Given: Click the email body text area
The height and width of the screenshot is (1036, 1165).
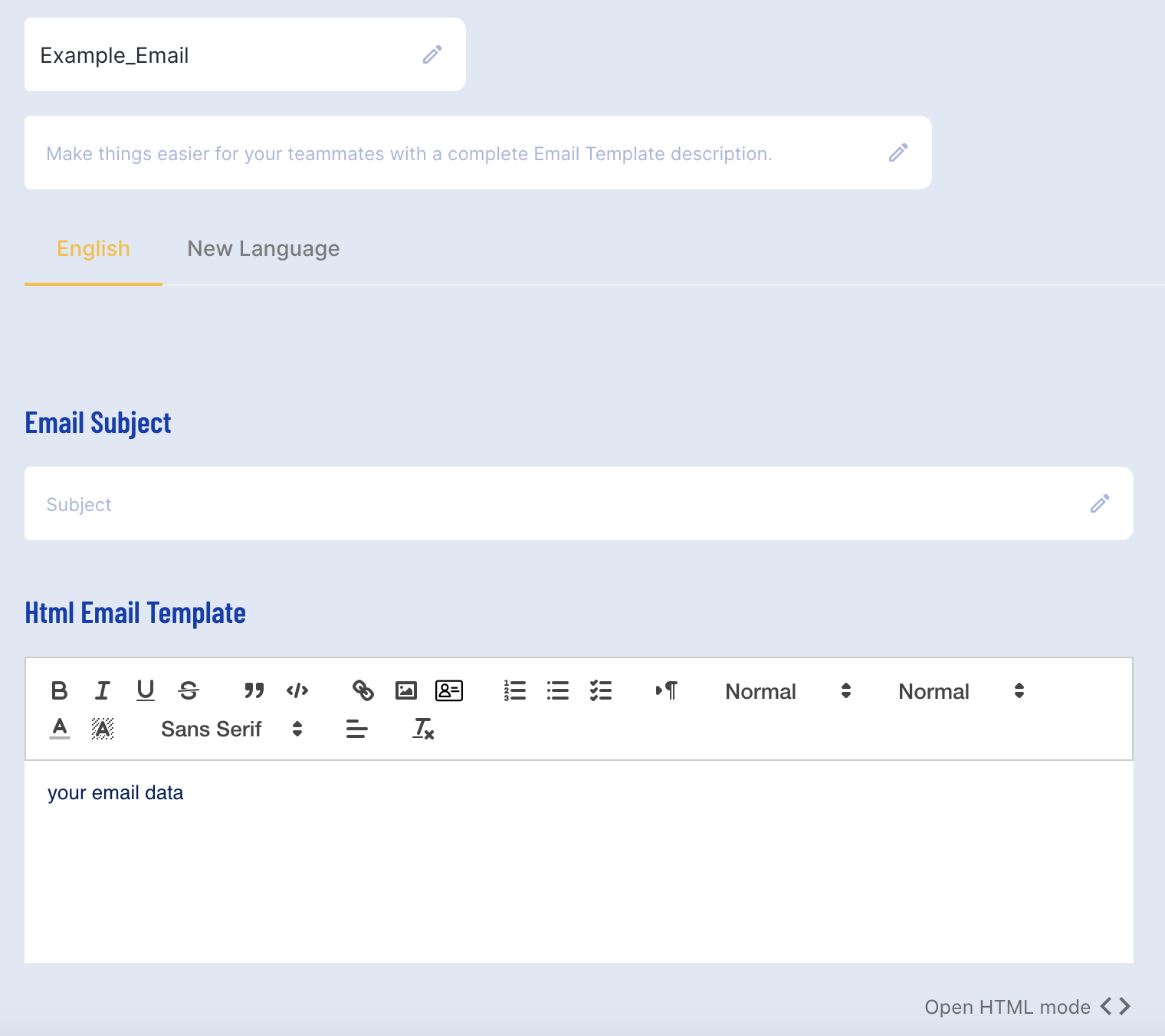Looking at the screenshot, I should [x=579, y=862].
